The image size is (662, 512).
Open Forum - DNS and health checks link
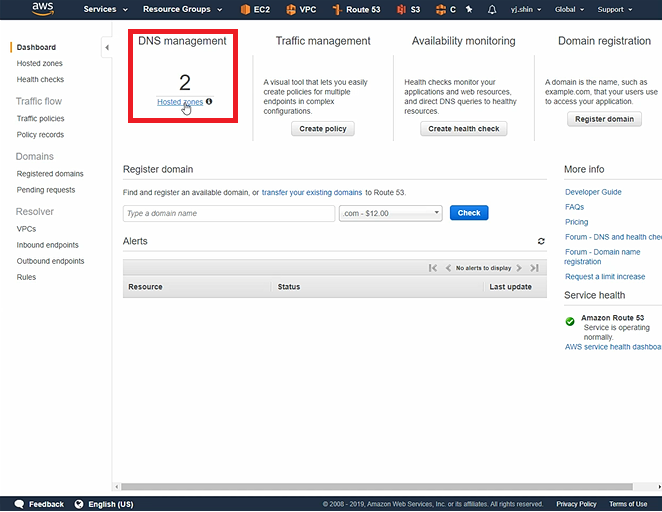point(613,237)
